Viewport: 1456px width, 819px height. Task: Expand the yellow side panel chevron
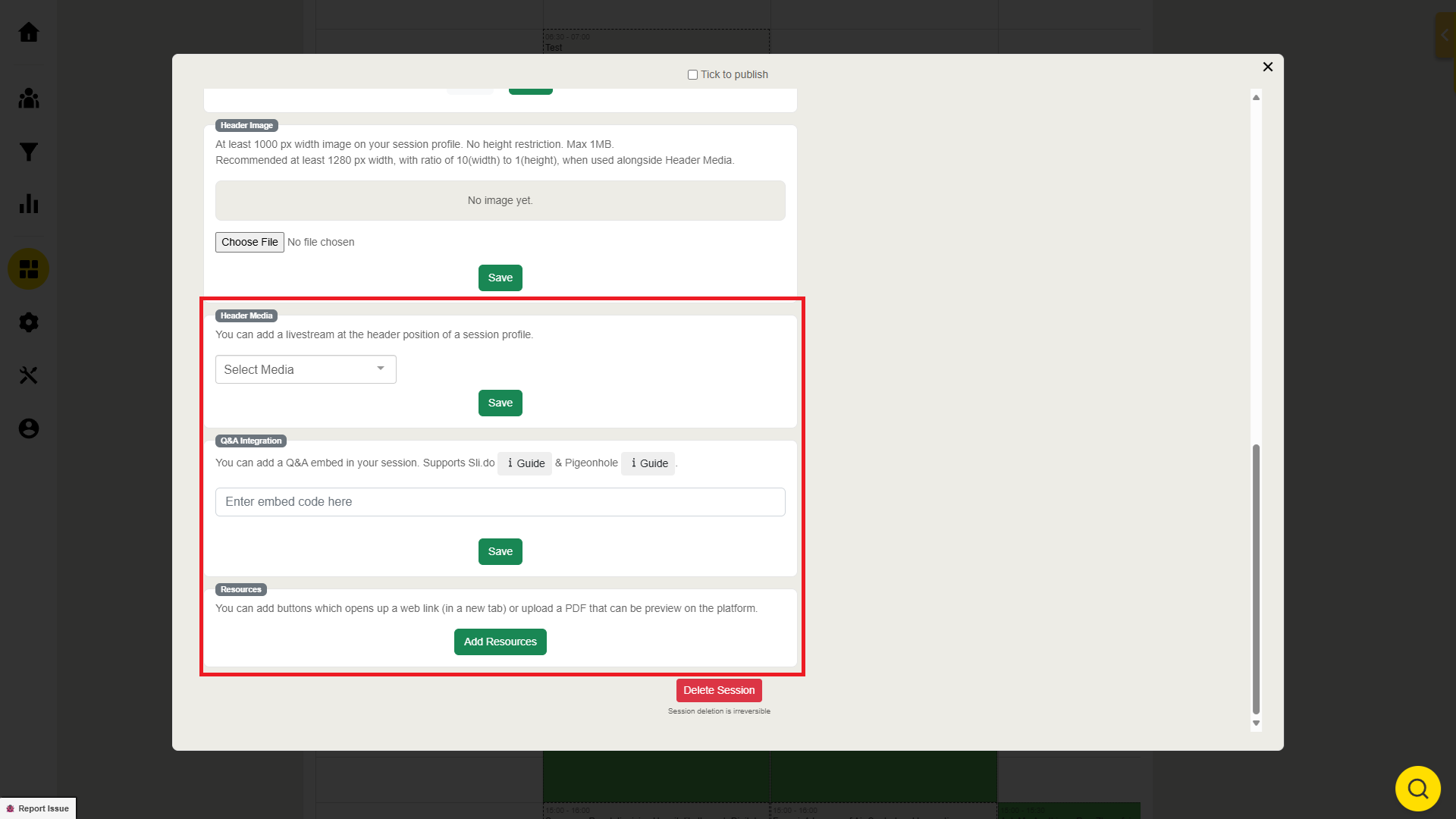click(1445, 35)
